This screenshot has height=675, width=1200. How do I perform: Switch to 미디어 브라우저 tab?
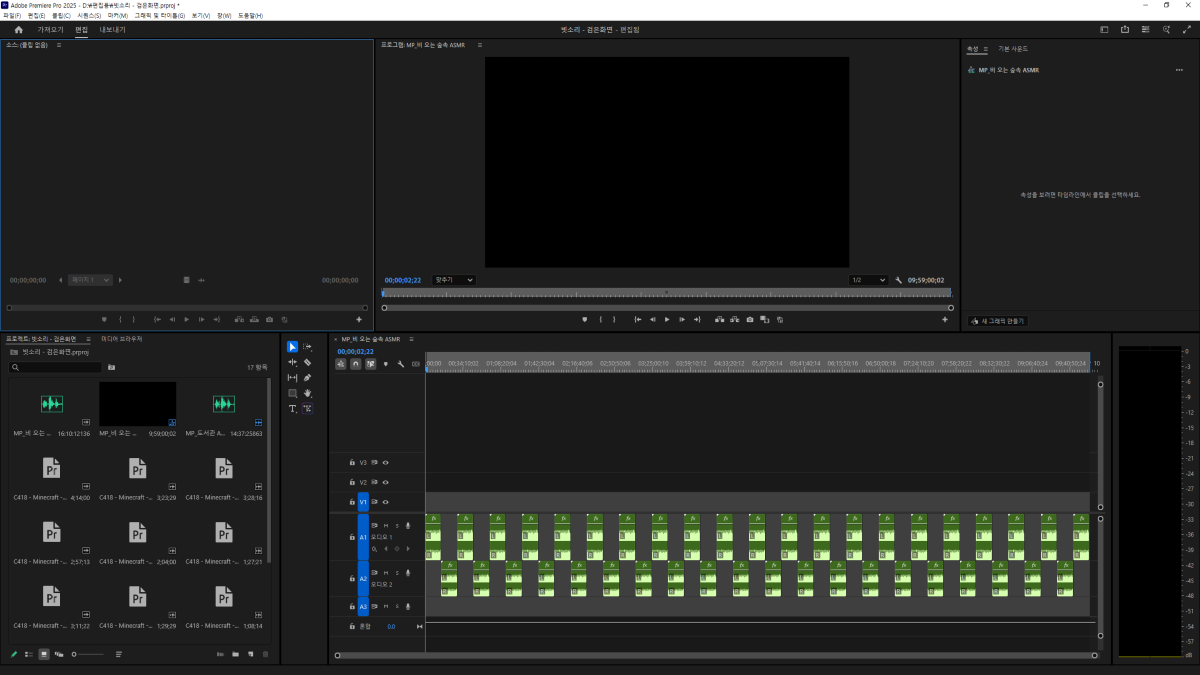122,339
